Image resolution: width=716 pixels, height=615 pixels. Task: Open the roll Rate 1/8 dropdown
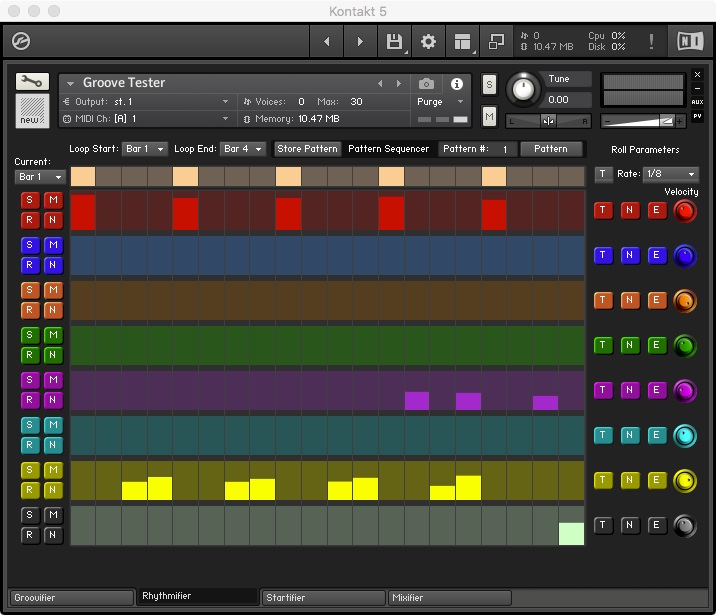pyautogui.click(x=668, y=174)
